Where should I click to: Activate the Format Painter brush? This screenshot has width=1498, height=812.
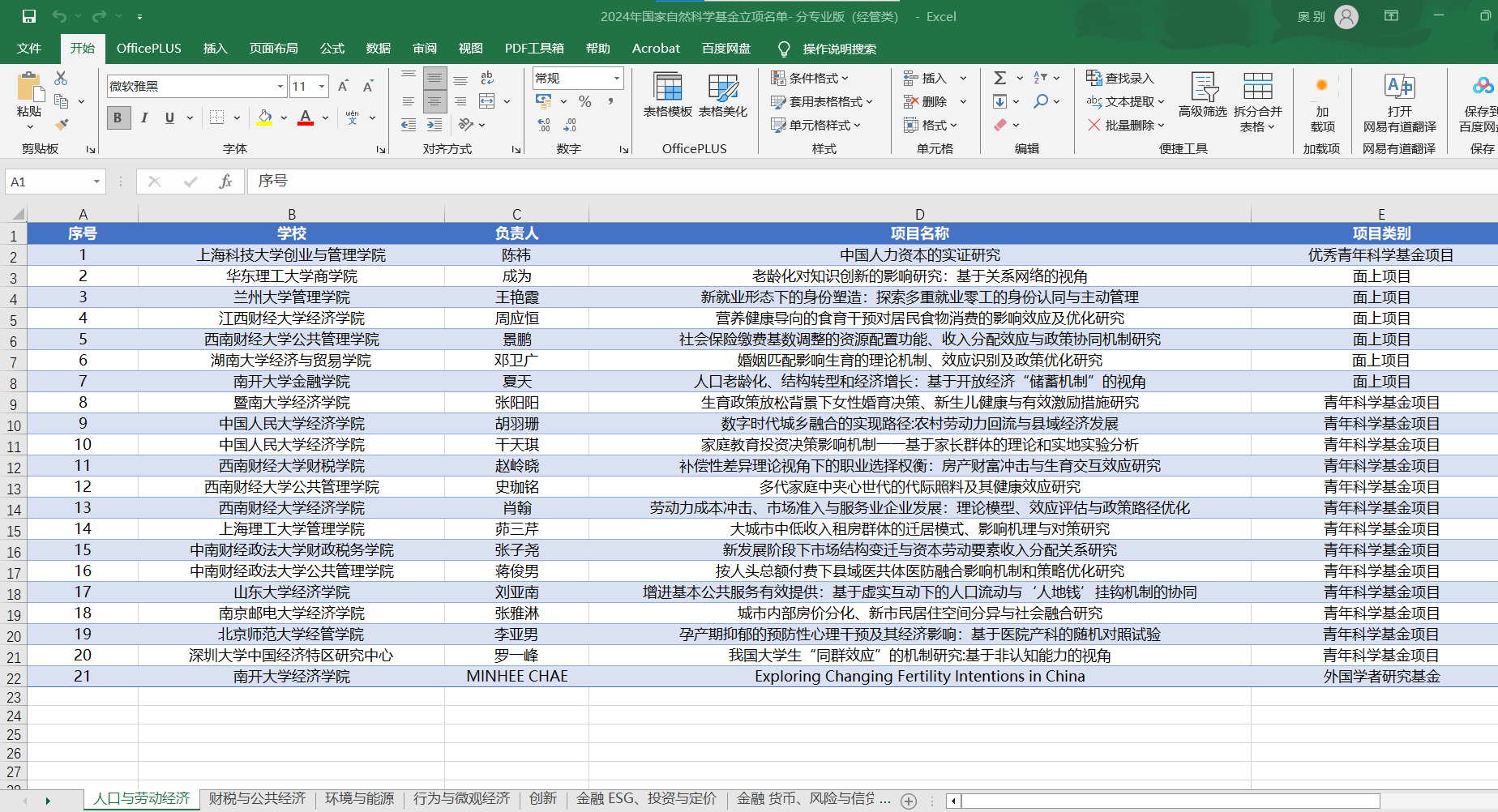click(61, 124)
